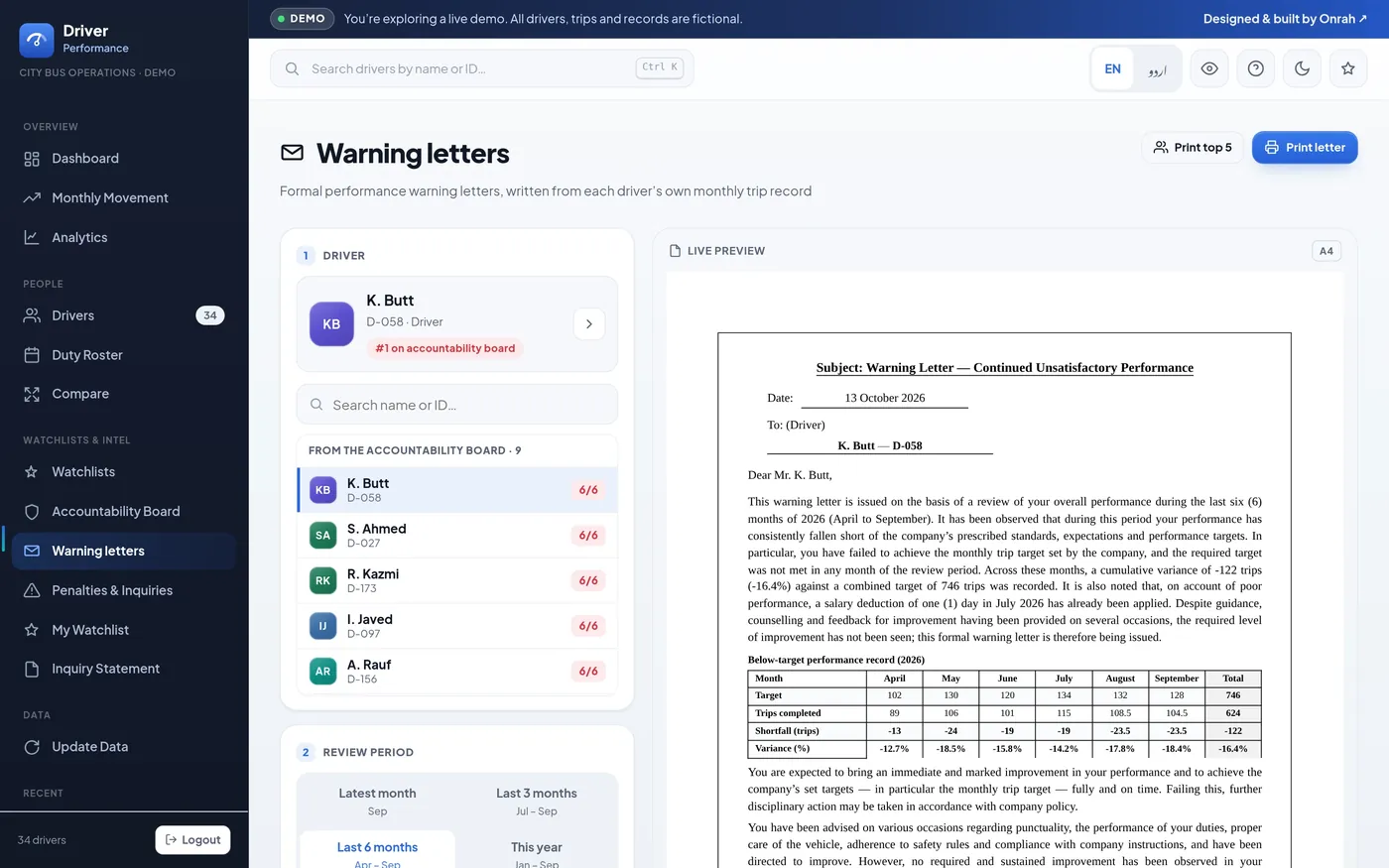
Task: Click the Live Preview document icon
Action: [676, 251]
